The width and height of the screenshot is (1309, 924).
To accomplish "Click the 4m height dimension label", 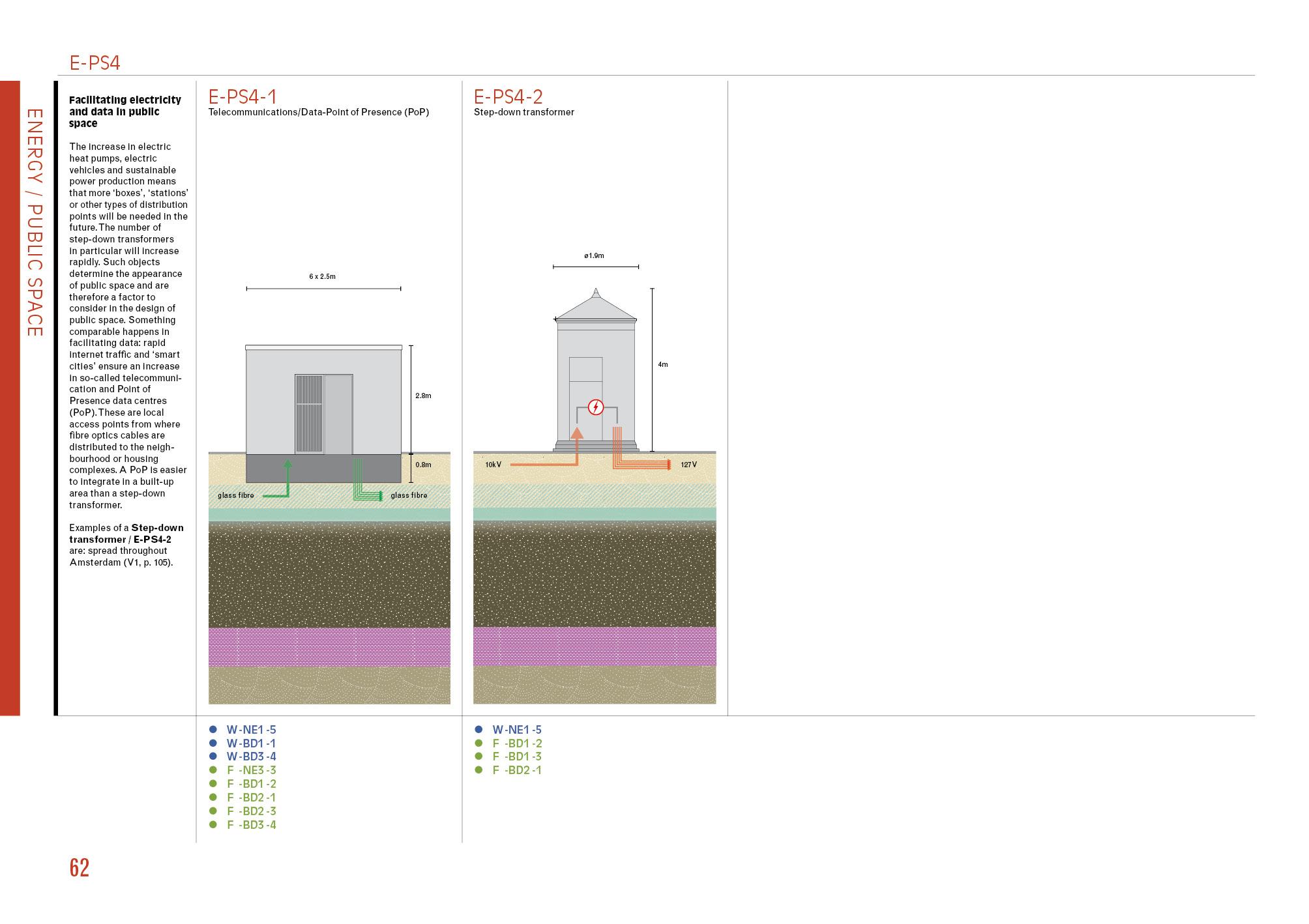I will pos(662,365).
